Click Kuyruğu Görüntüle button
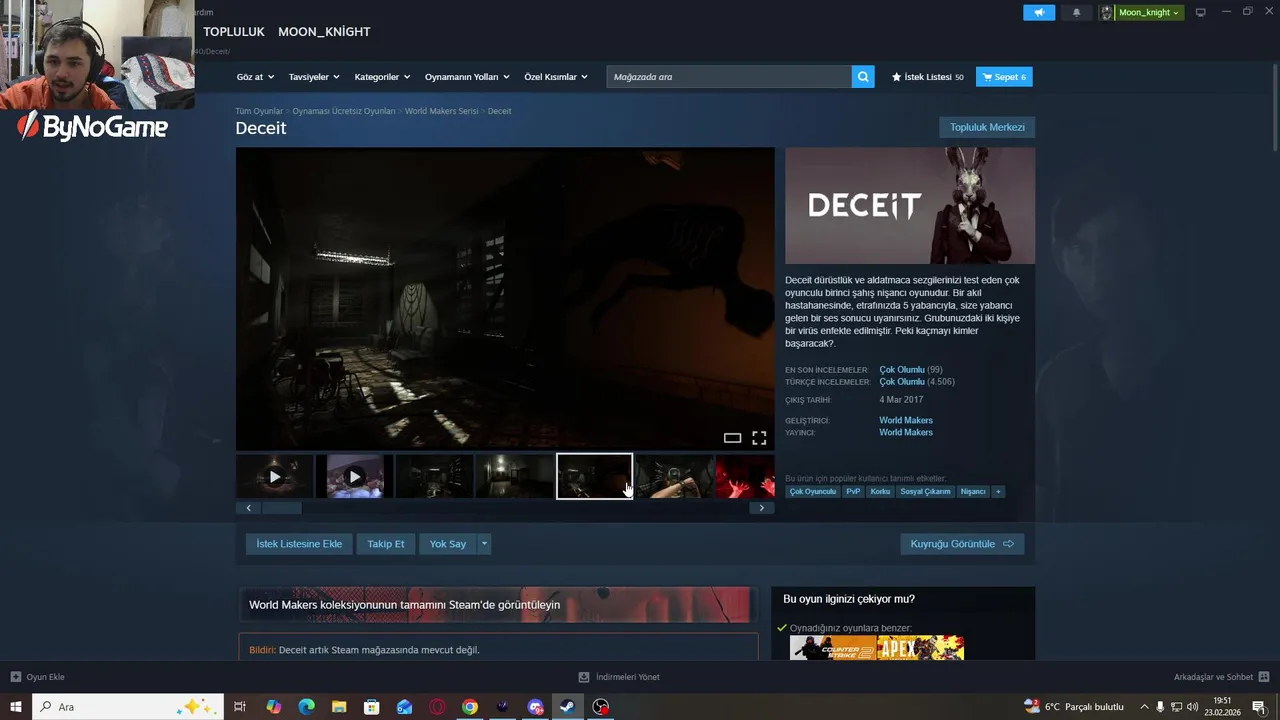The image size is (1280, 720). [x=962, y=544]
